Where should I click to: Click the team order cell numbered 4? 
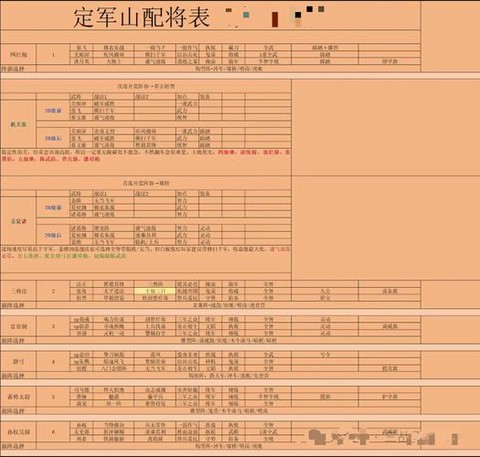(x=53, y=362)
